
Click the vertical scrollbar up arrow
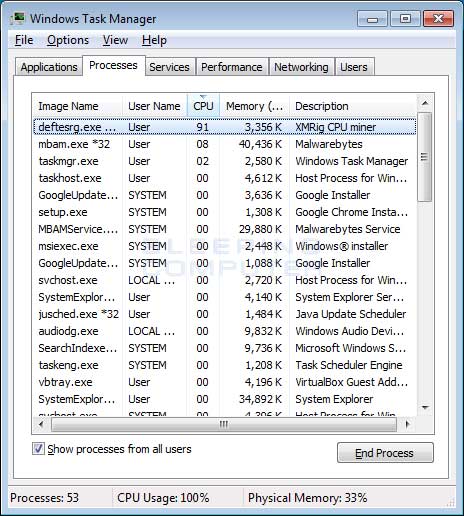(425, 103)
